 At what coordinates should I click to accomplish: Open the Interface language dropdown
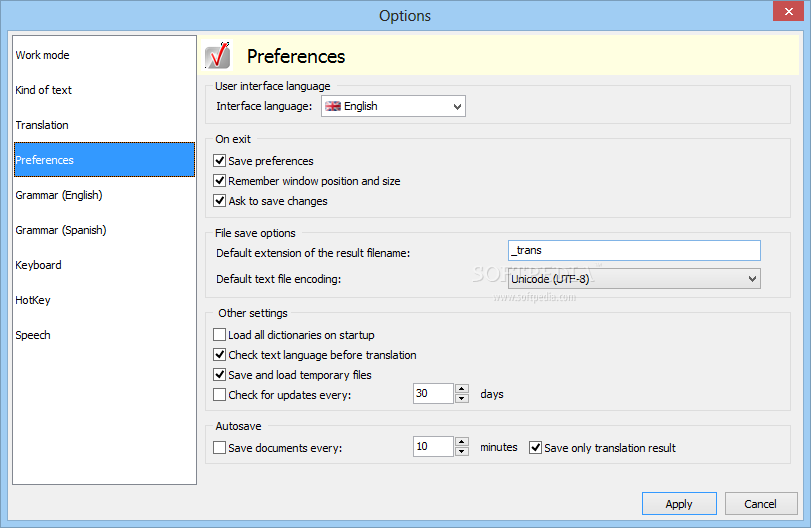click(393, 106)
